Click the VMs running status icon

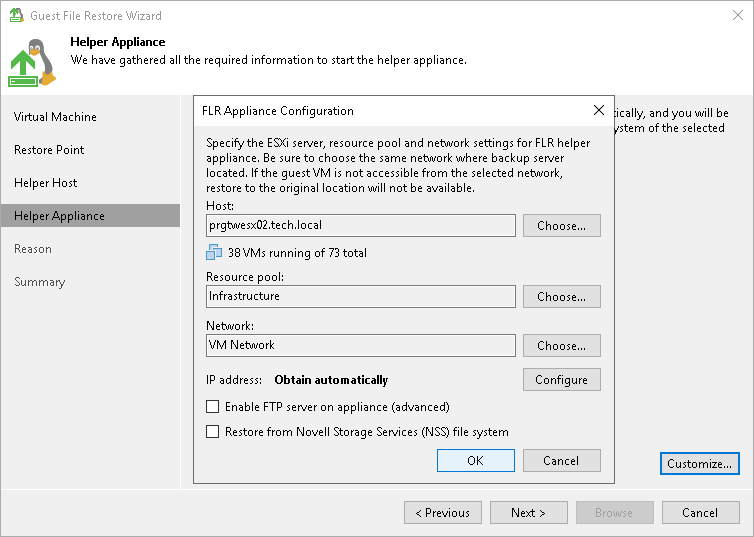click(x=214, y=252)
